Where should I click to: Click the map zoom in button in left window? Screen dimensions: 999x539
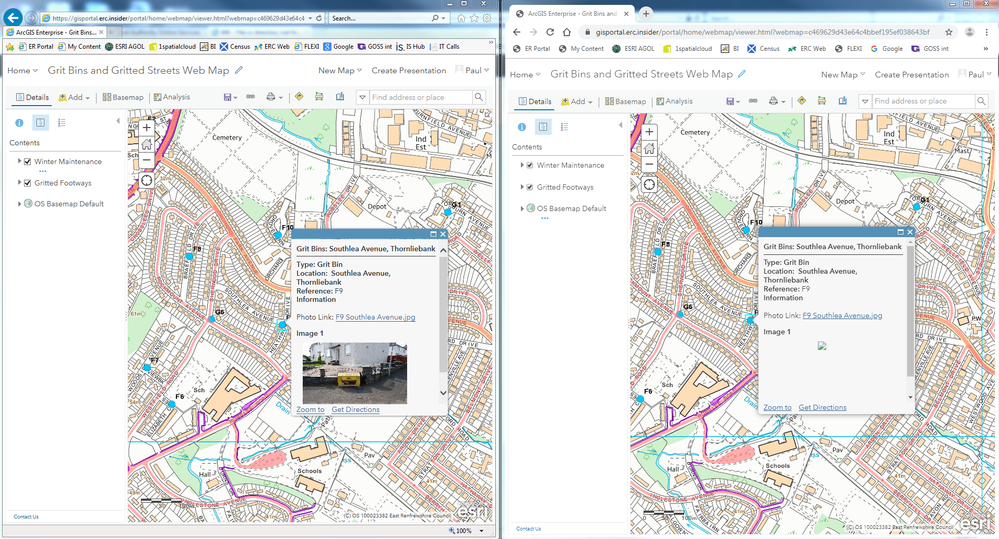pos(147,128)
